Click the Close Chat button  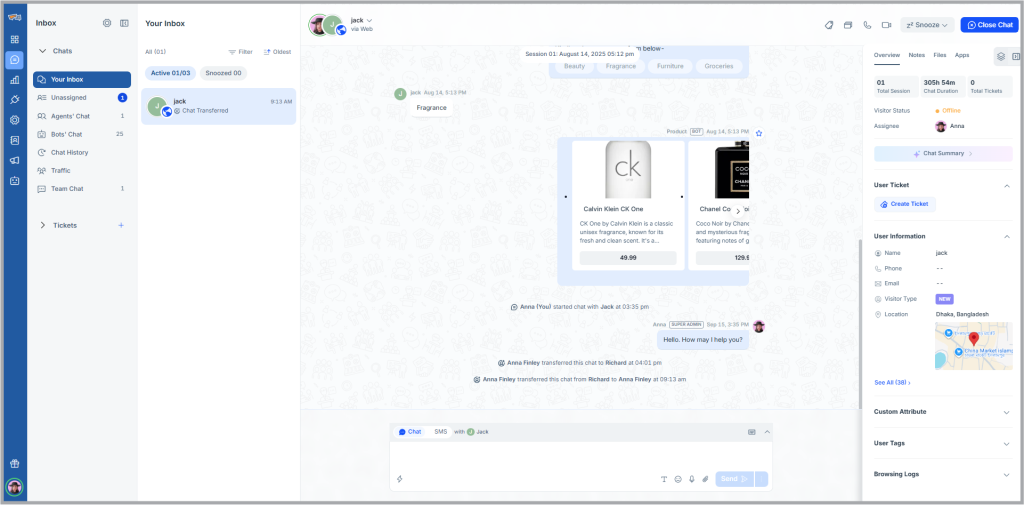(989, 25)
